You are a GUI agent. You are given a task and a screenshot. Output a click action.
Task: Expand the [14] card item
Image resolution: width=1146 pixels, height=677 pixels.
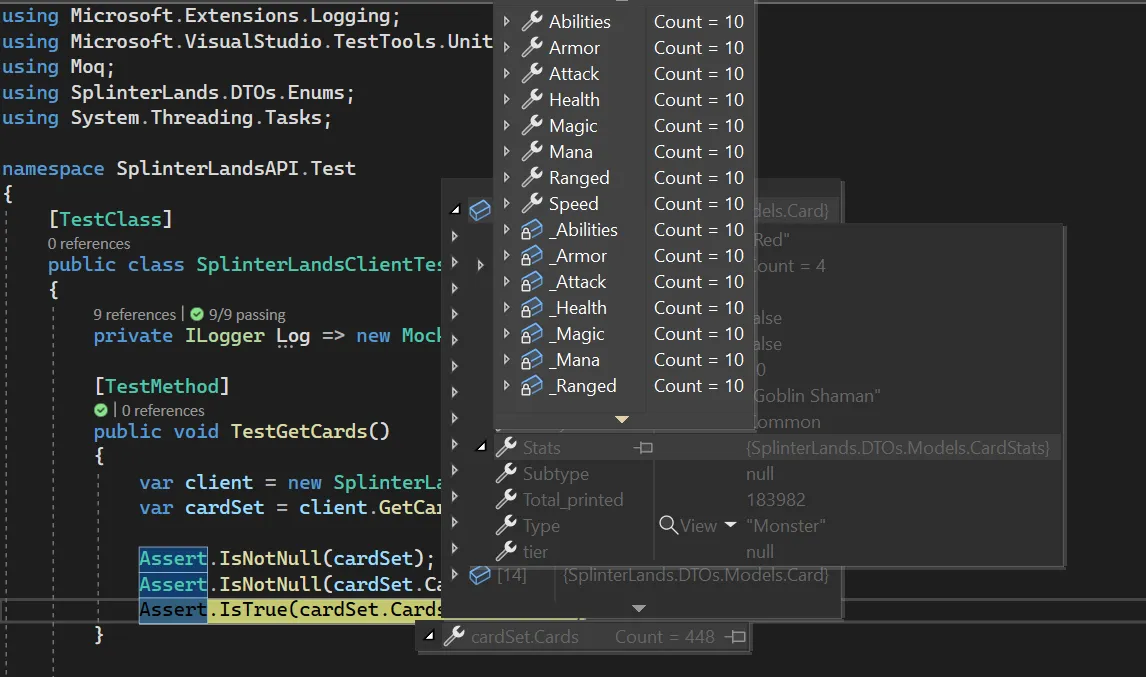click(455, 575)
